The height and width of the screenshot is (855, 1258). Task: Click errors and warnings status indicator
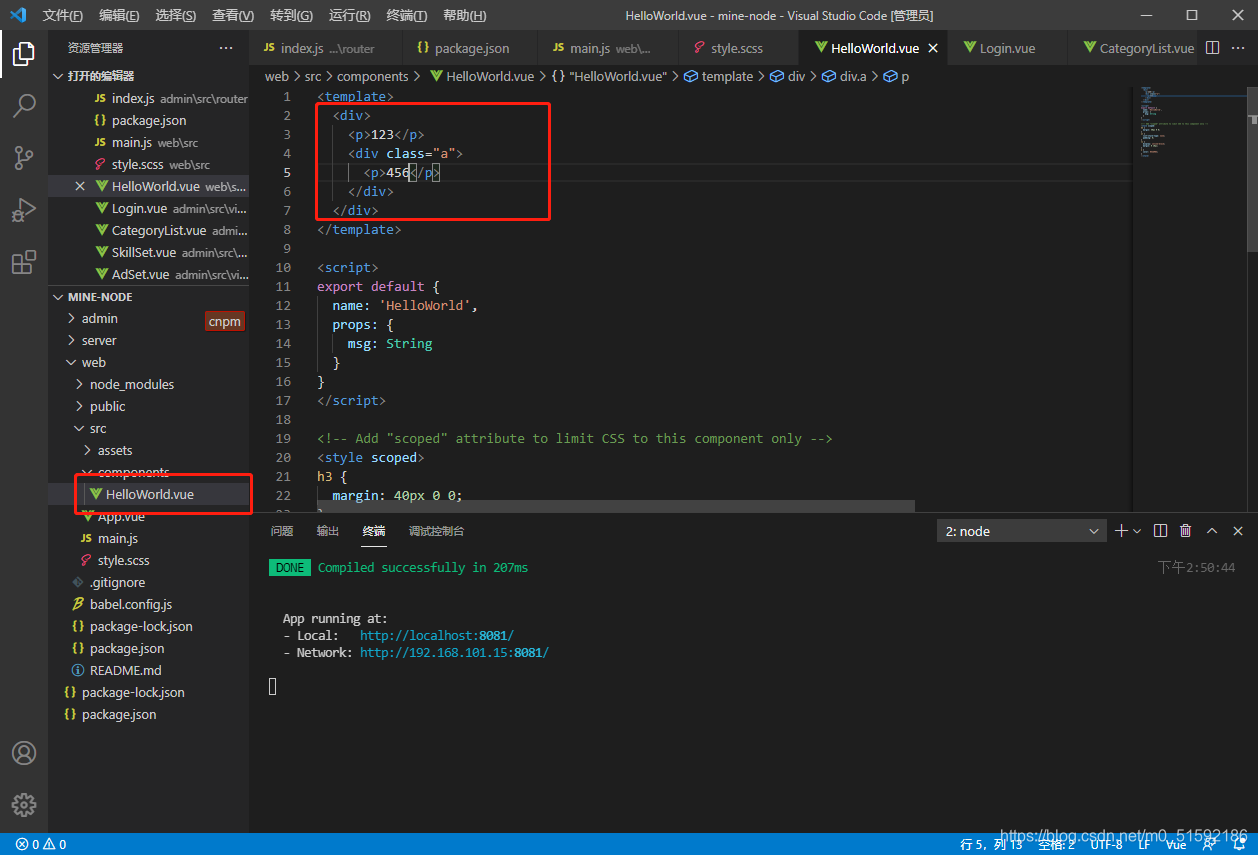40,844
